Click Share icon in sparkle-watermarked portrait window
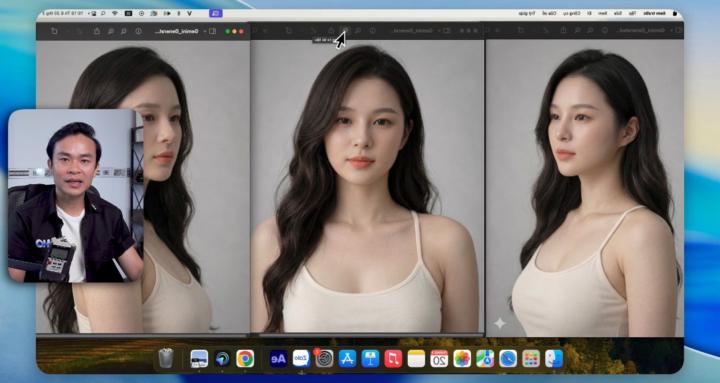This screenshot has height=383, width=720. pyautogui.click(x=563, y=30)
